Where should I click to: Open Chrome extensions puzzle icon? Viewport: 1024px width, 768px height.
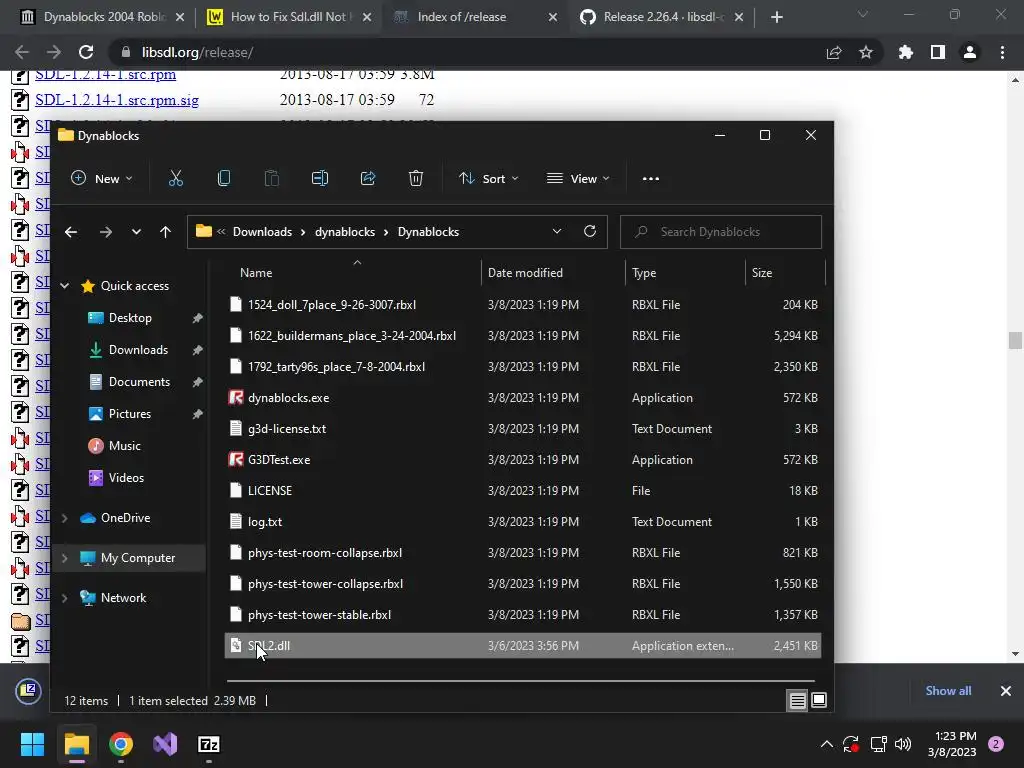tap(905, 52)
